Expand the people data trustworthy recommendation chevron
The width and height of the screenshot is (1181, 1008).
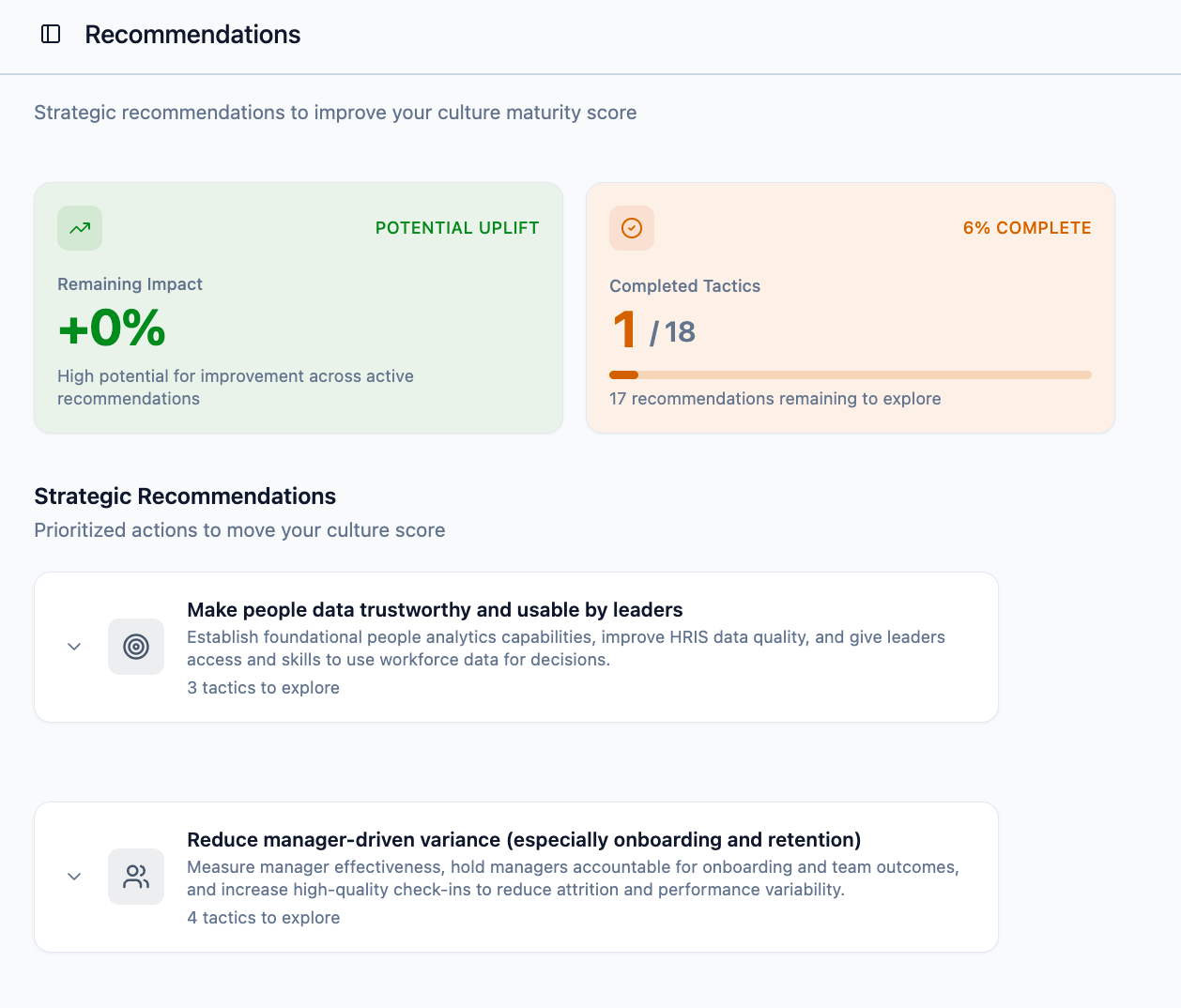tap(74, 647)
